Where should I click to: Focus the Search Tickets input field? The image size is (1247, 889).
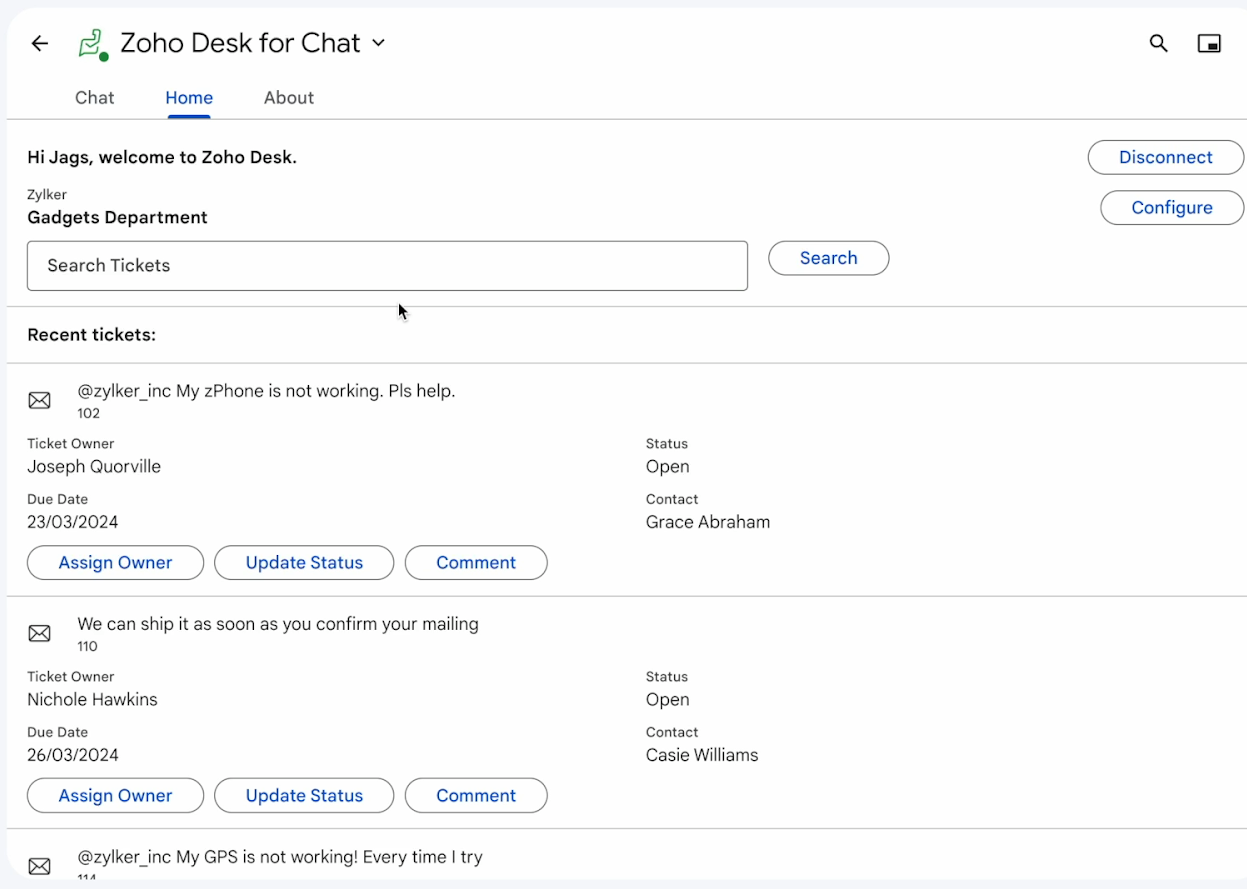tap(387, 266)
